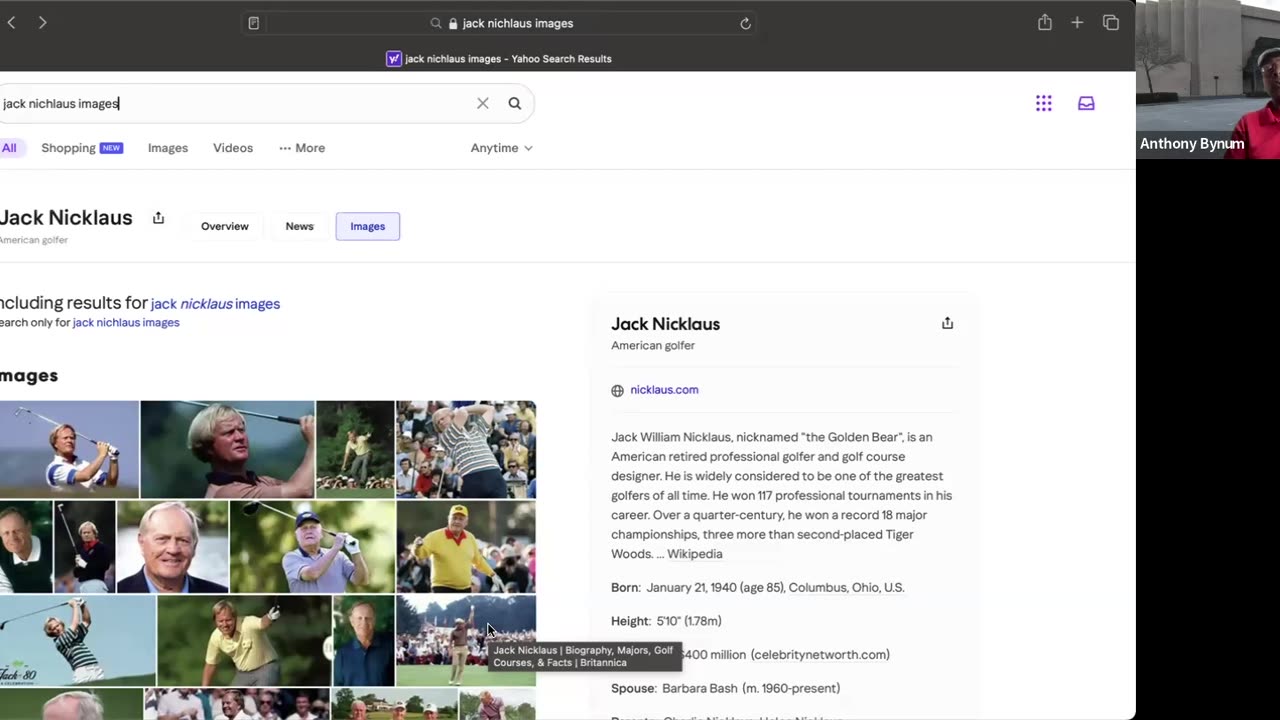Open the striped shirt golfer with crowd image
1280x720 pixels.
point(466,449)
